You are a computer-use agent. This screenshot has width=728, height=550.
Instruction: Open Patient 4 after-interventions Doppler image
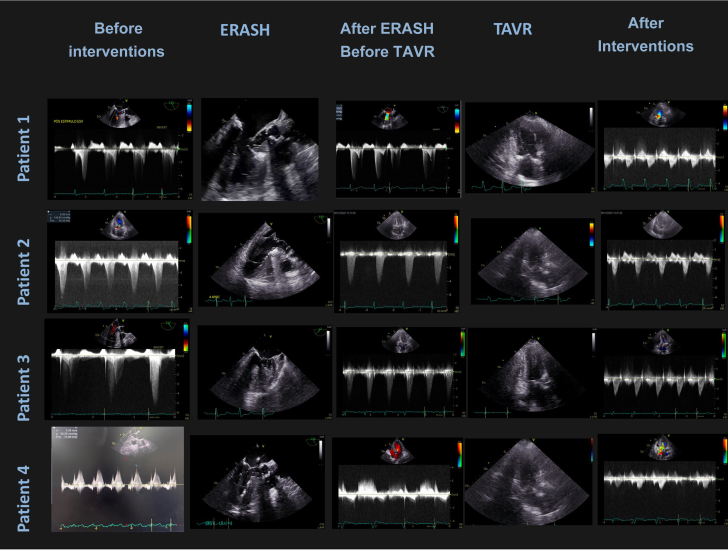[x=663, y=479]
